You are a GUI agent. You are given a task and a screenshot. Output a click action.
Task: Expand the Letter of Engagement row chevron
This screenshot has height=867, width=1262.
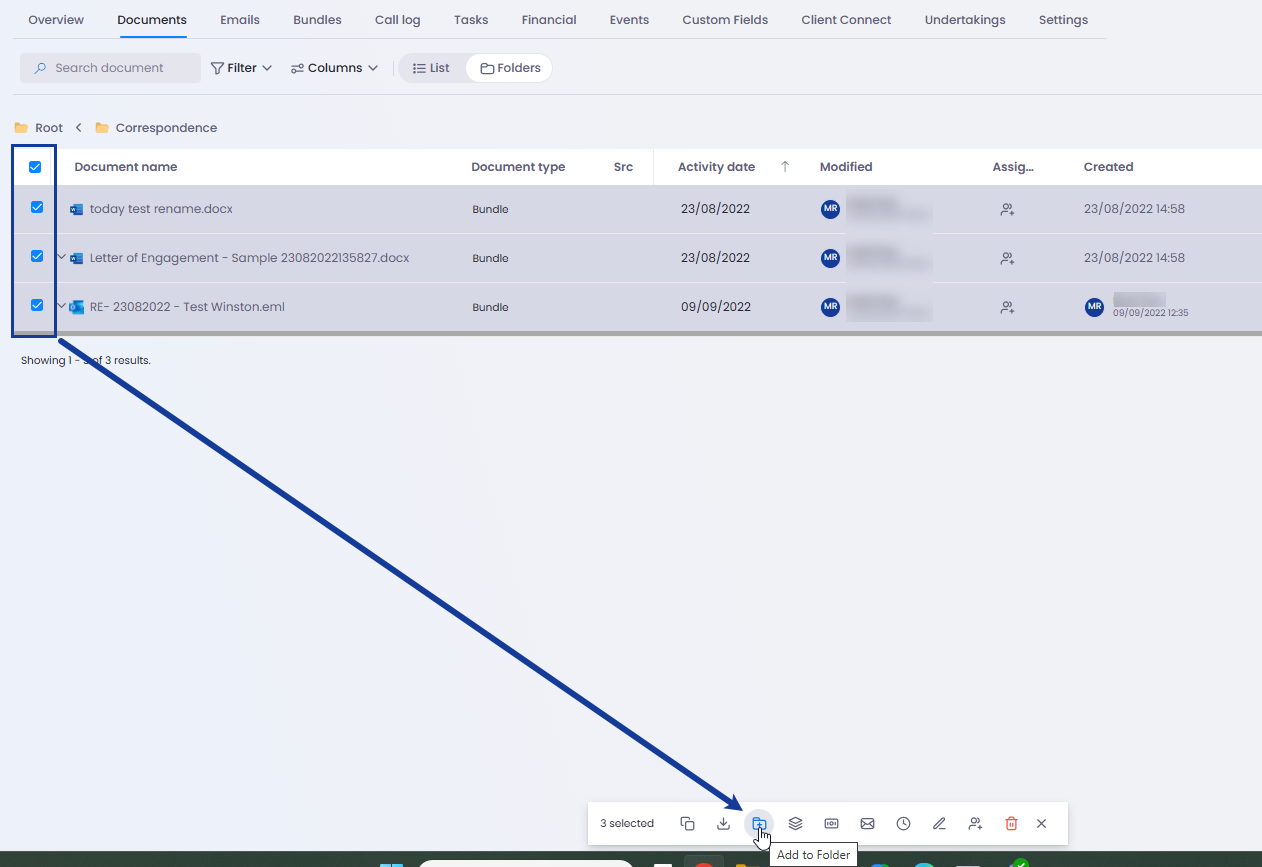click(61, 257)
